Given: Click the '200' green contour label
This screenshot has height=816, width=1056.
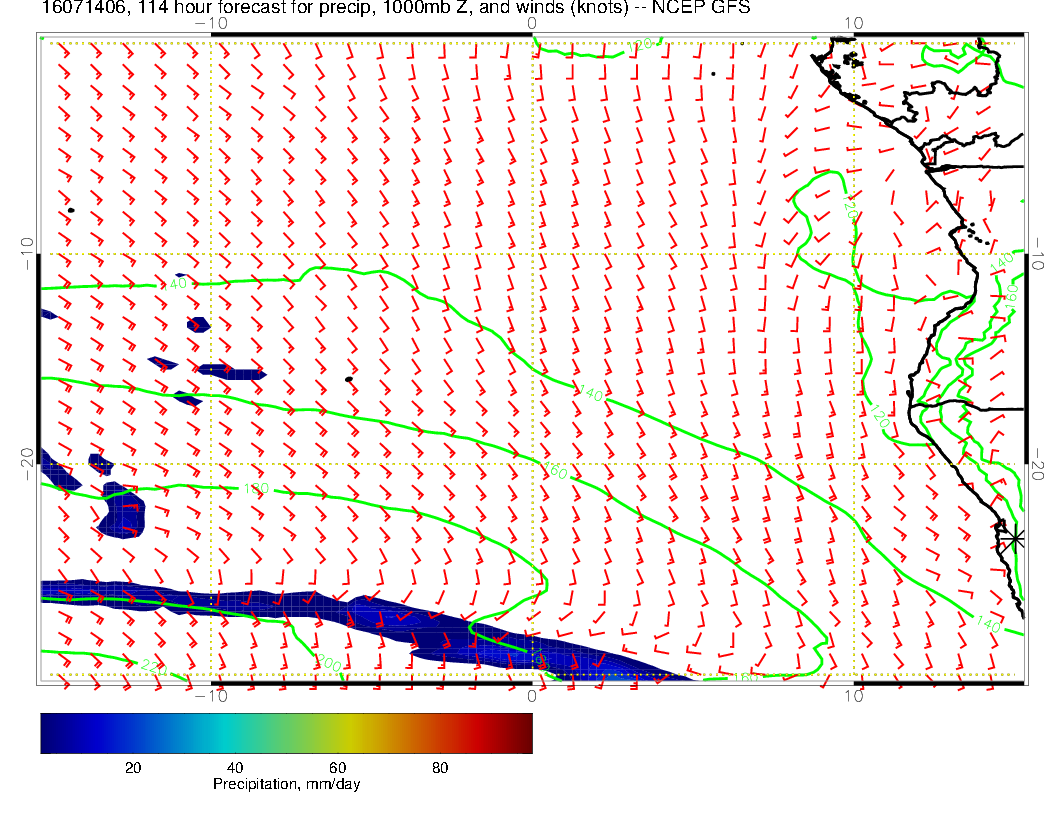Looking at the screenshot, I should coord(329,664).
